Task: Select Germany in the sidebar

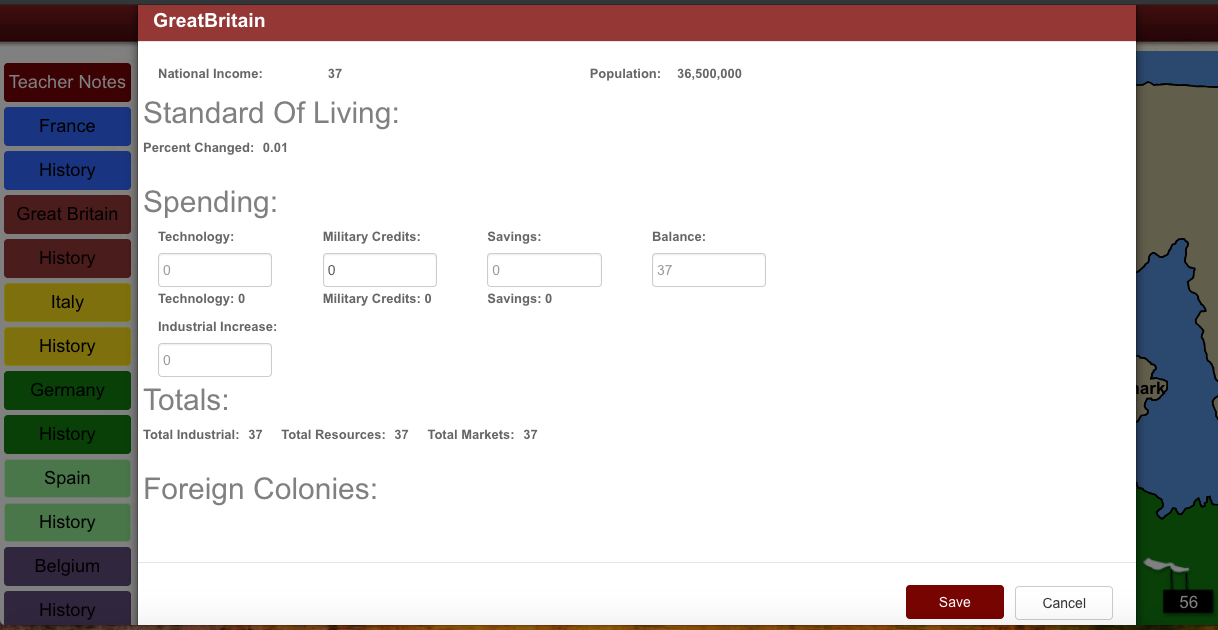Action: tap(67, 390)
